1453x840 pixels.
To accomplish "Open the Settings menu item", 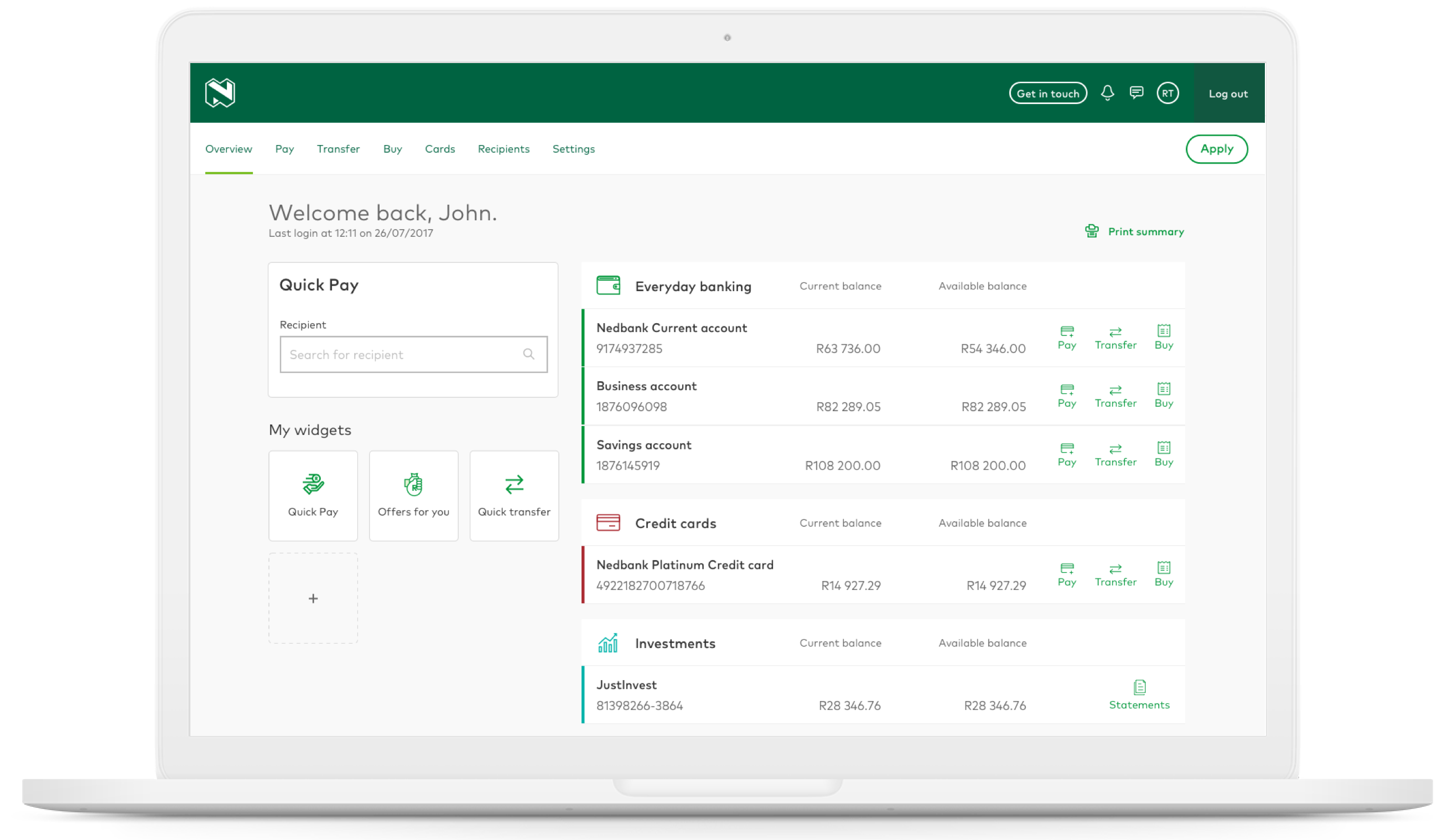I will [573, 148].
